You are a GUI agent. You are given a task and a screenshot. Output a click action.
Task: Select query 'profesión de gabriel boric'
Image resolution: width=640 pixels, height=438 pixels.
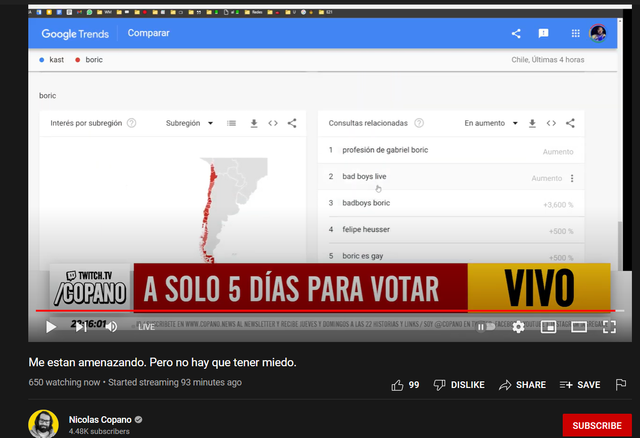pos(385,150)
